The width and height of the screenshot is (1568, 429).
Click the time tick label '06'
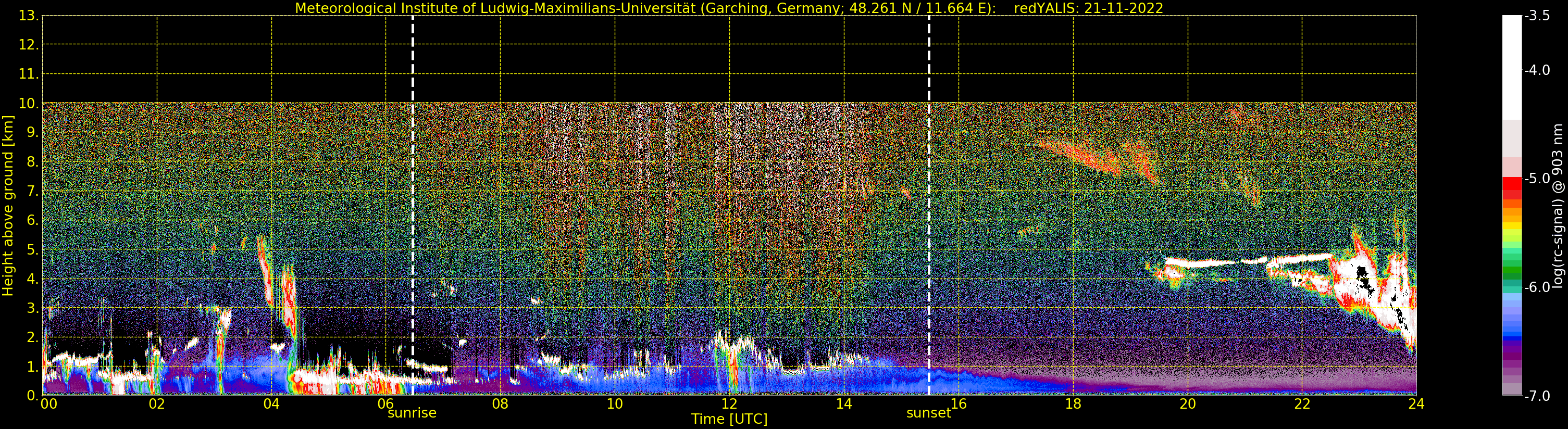386,403
